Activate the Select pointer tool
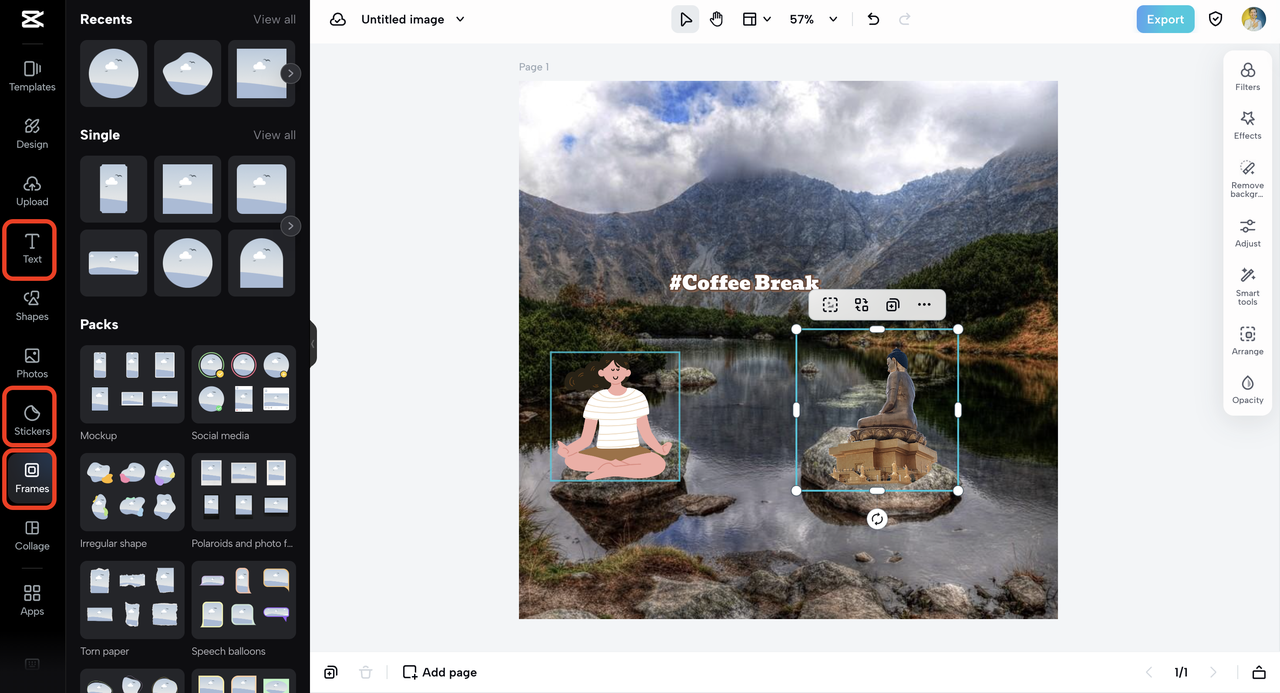 tap(685, 19)
